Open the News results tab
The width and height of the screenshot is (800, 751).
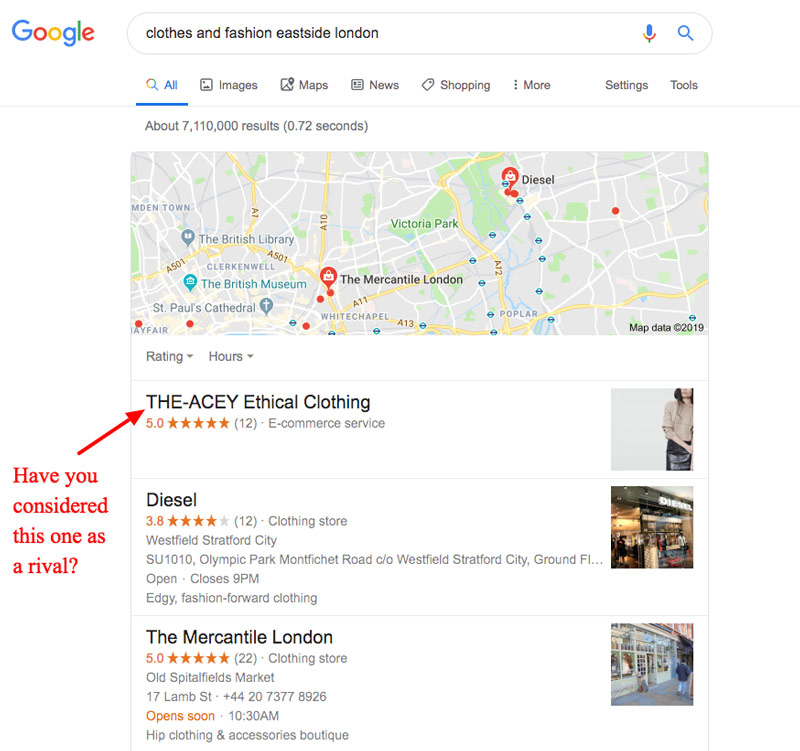pos(375,85)
